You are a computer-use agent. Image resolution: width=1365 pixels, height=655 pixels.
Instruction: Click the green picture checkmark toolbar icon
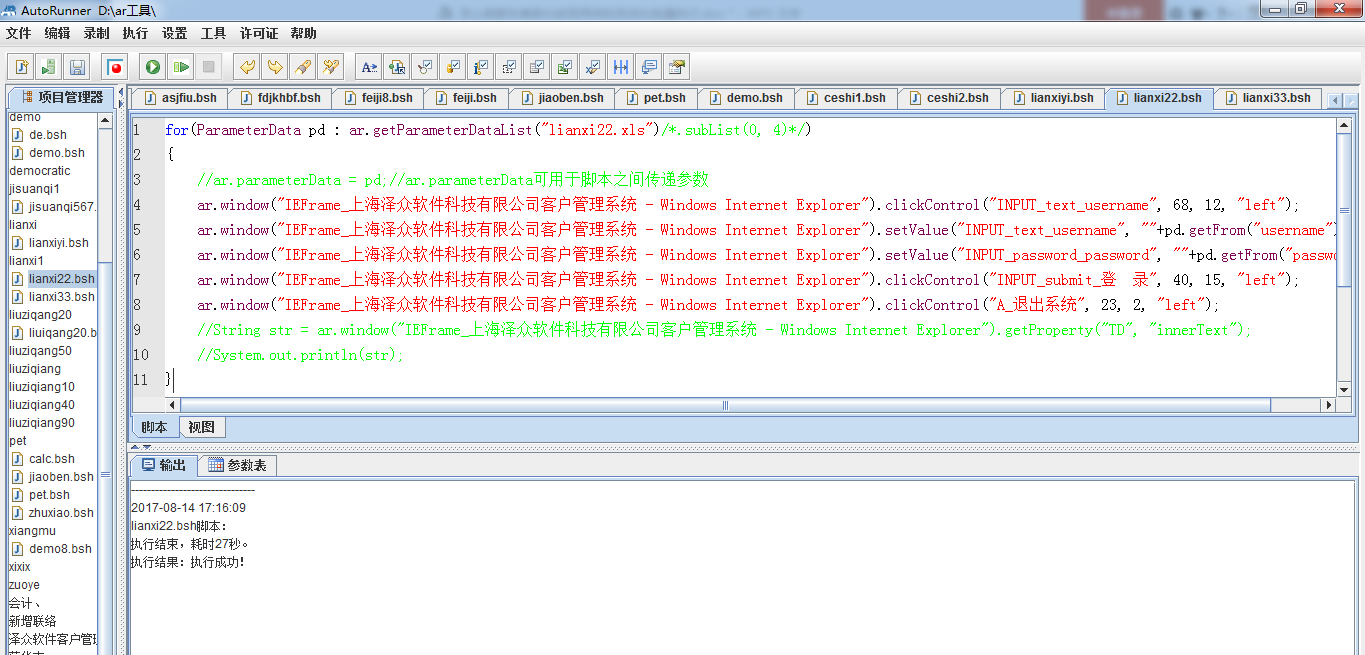tap(565, 67)
